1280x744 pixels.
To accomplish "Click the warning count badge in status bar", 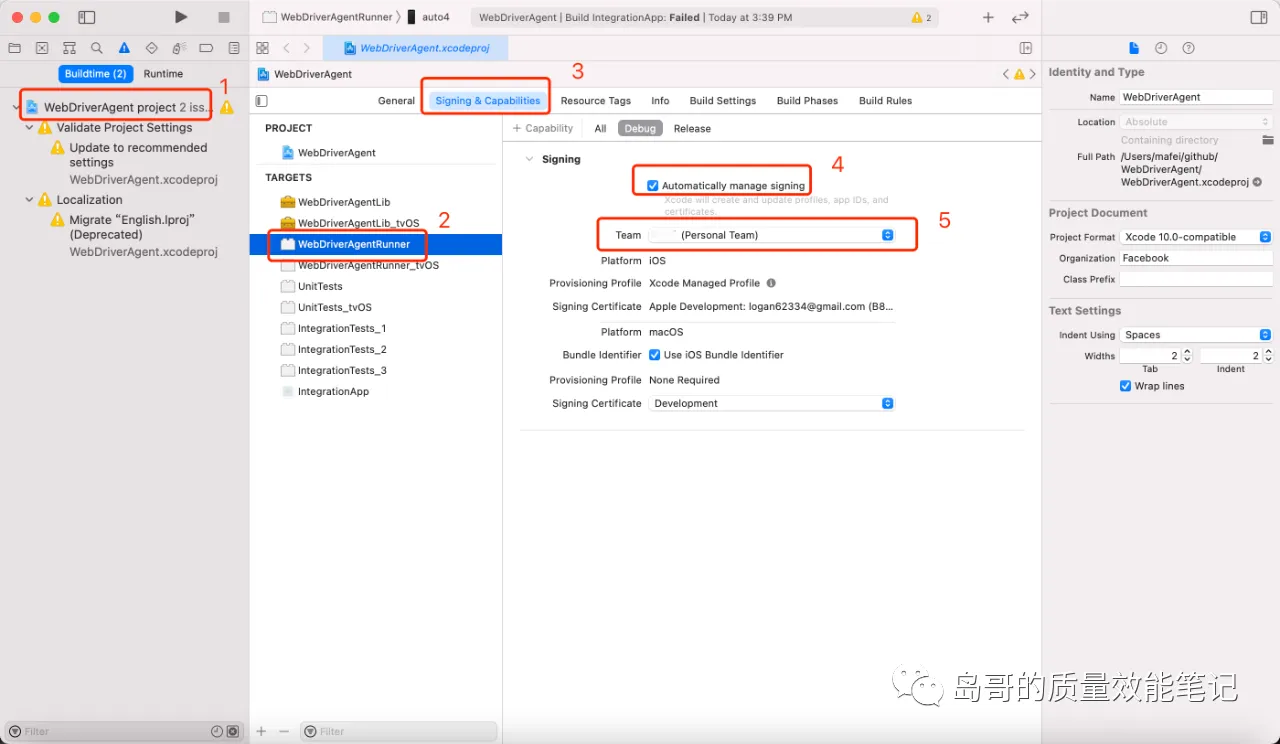I will (922, 17).
